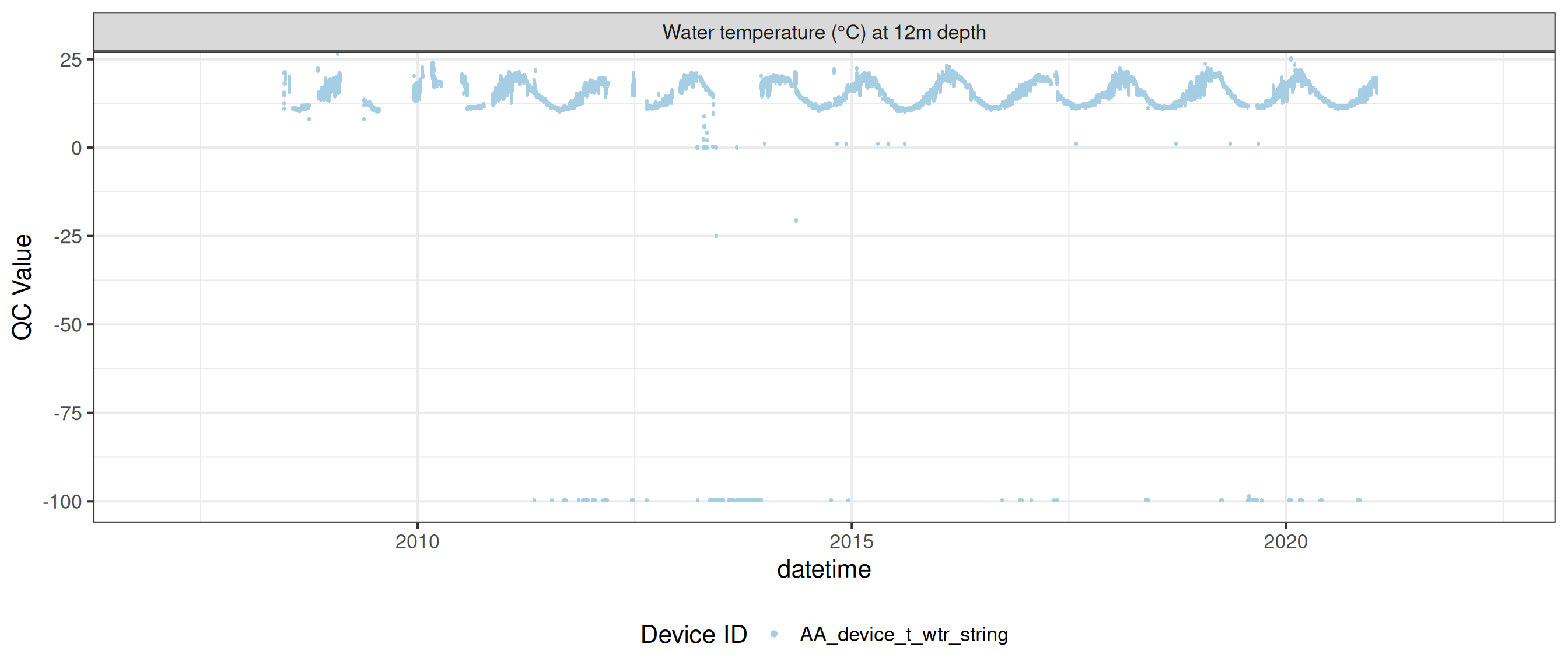Screen dimensions: 1568x672
Task: Click the lone outlier point on the -25 gridline
Action: pos(716,236)
